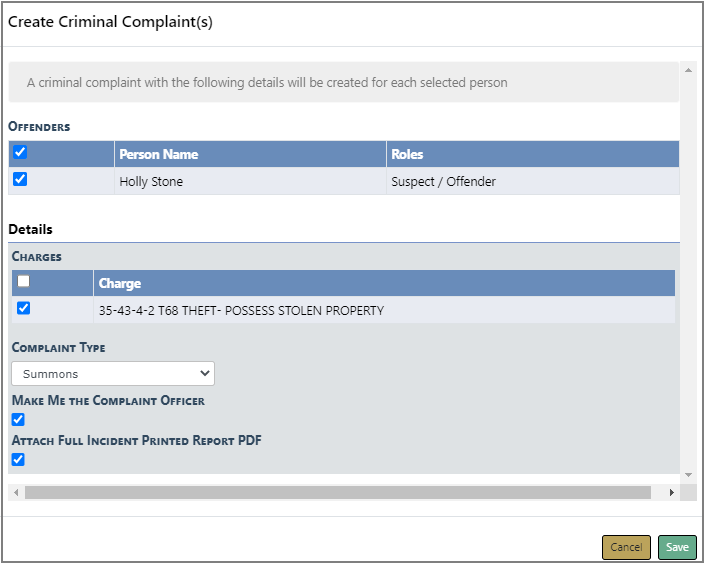Click the scroll down arrow of the dialog
This screenshot has width=704, height=563.
pos(687,474)
